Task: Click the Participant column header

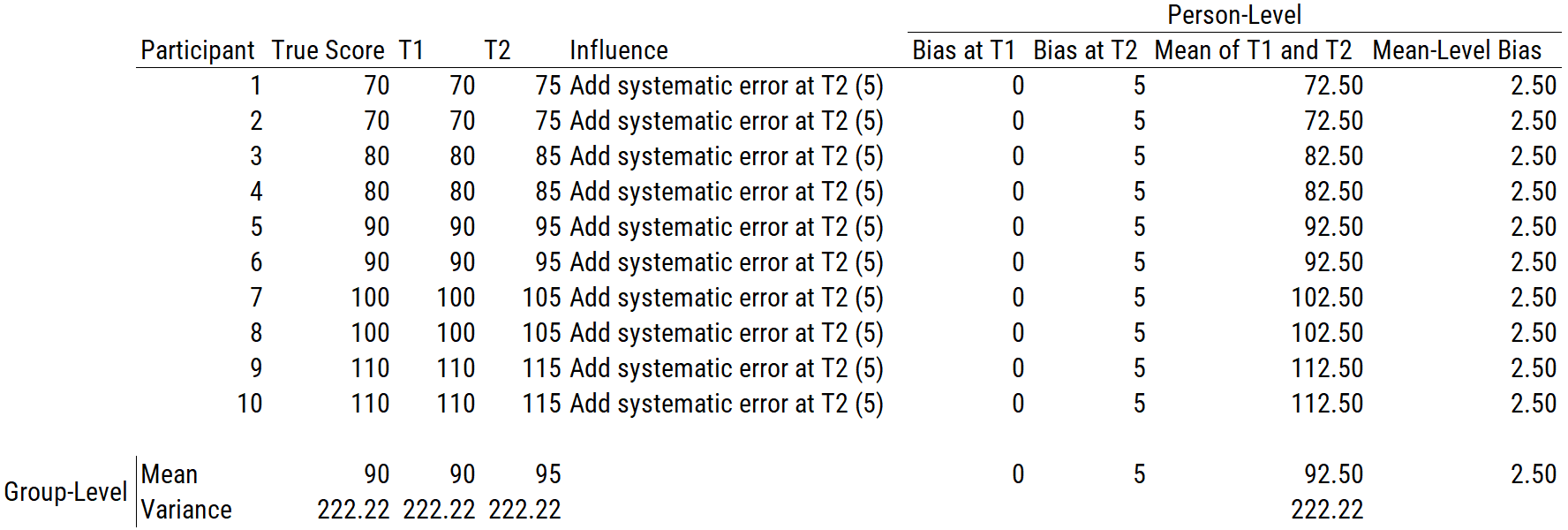Action: pos(197,50)
